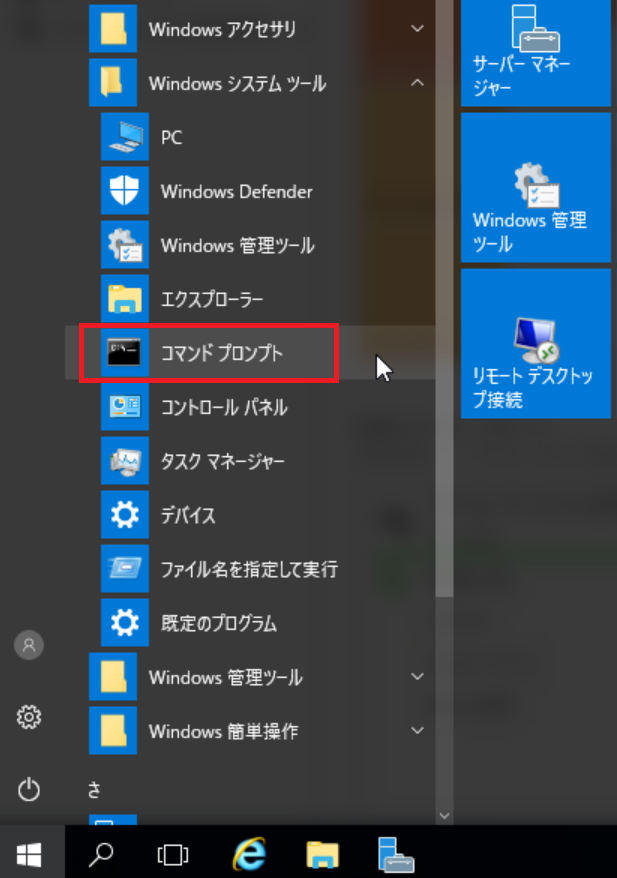Select the デバイス text entry
This screenshot has height=878, width=617.
[x=188, y=515]
